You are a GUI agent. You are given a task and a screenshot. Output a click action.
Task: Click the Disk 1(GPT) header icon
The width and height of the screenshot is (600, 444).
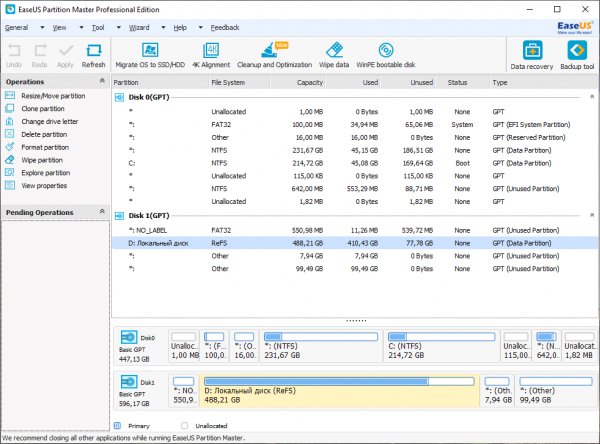click(x=119, y=216)
